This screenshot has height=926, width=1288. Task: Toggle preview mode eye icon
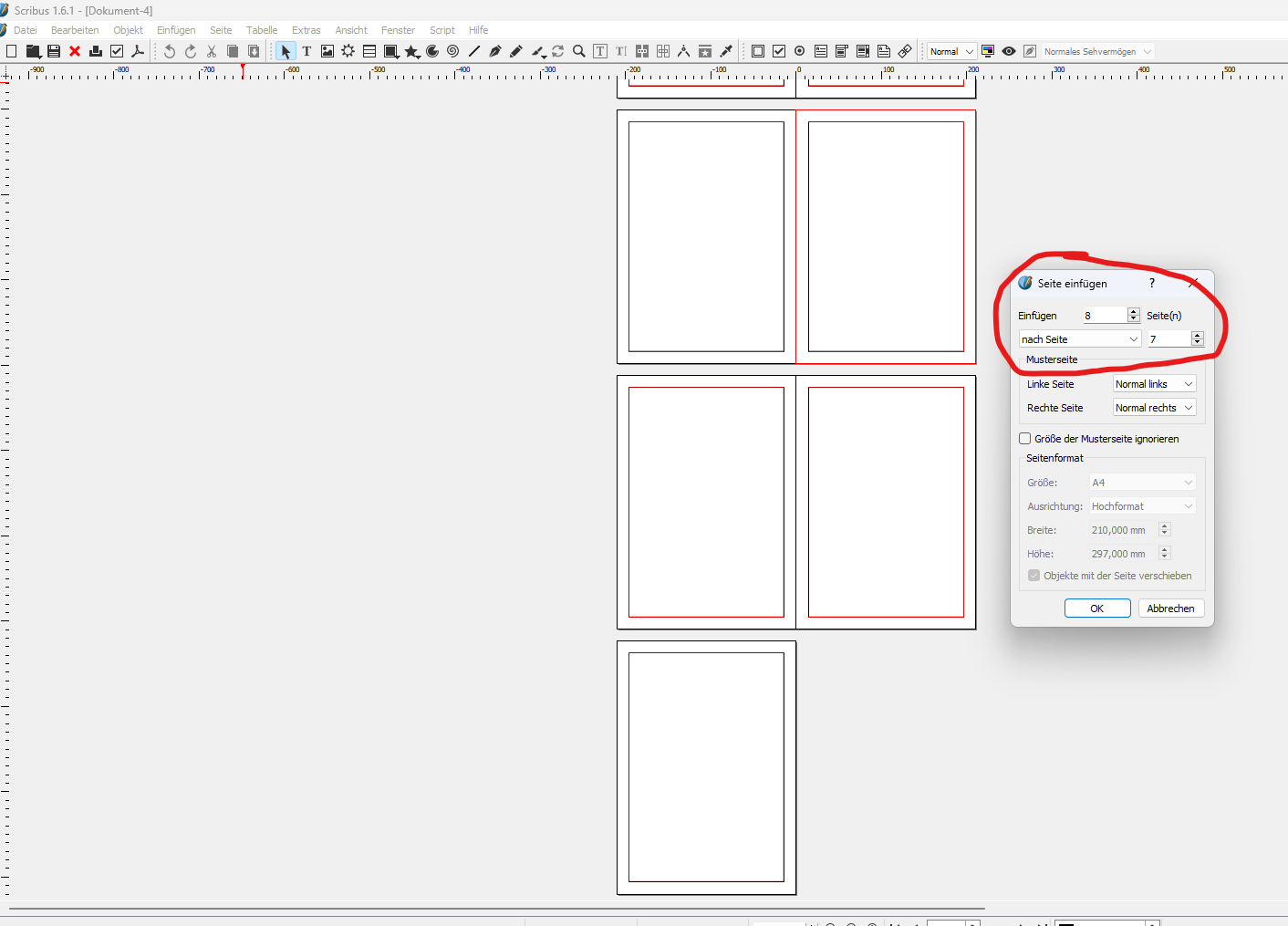1009,52
